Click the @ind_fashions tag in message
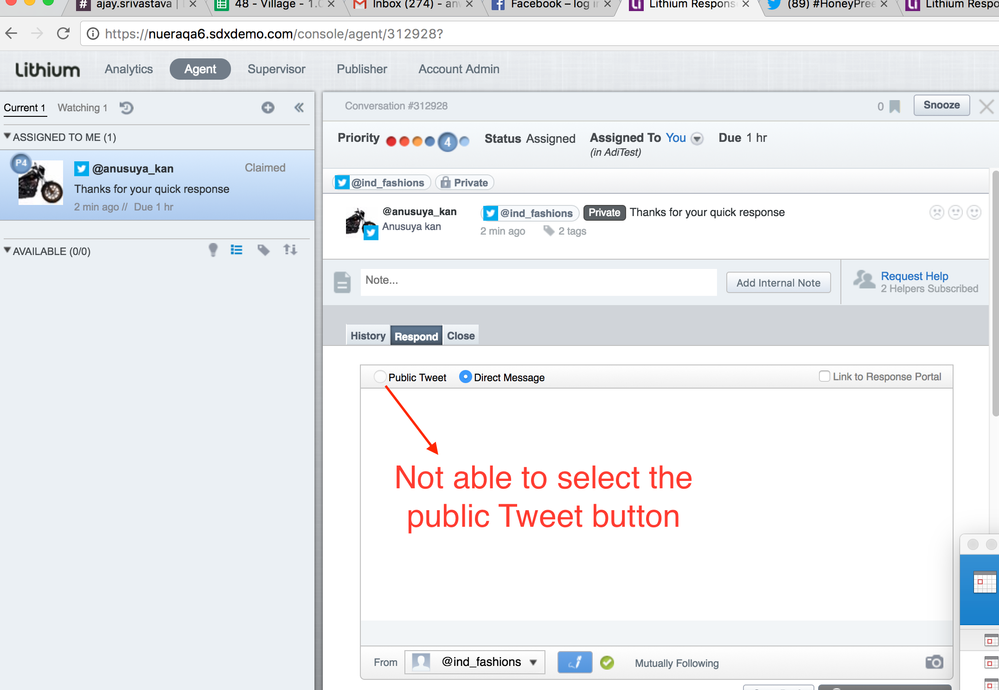999x690 pixels. tap(530, 213)
